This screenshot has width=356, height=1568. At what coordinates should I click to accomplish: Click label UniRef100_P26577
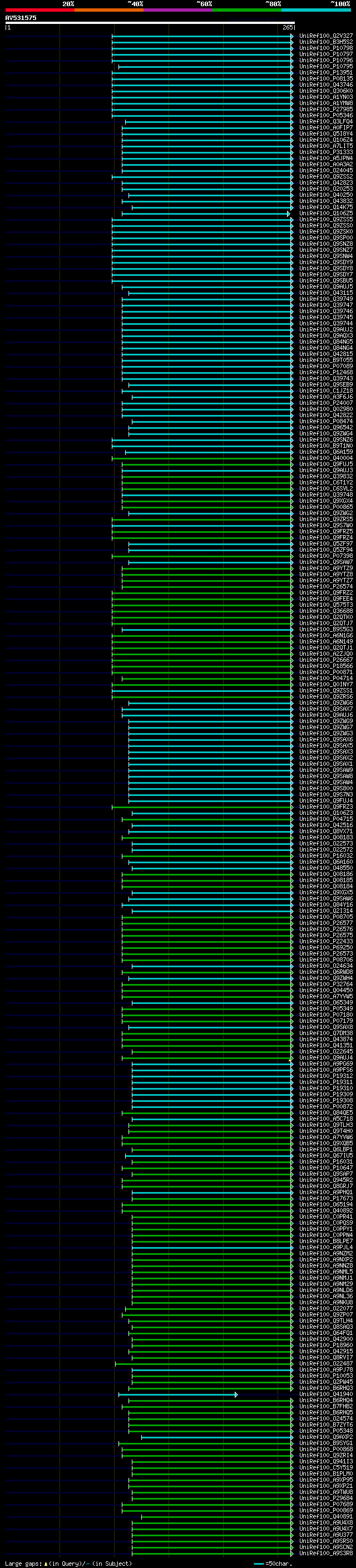tap(325, 923)
